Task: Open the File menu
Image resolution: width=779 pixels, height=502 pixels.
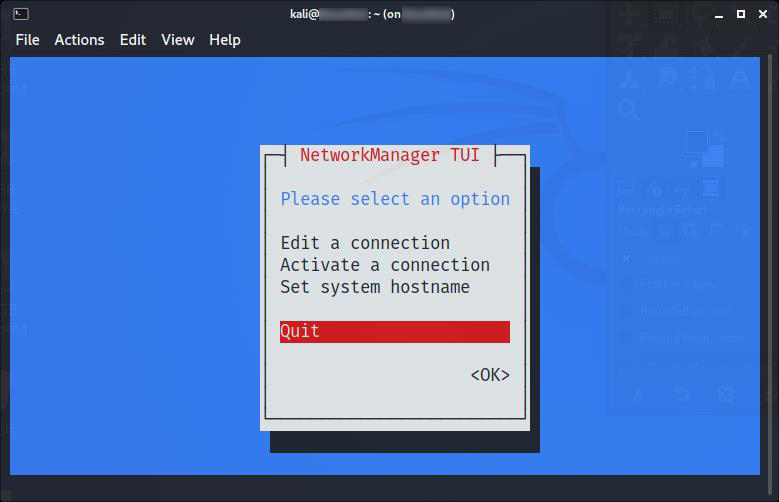Action: coord(27,40)
